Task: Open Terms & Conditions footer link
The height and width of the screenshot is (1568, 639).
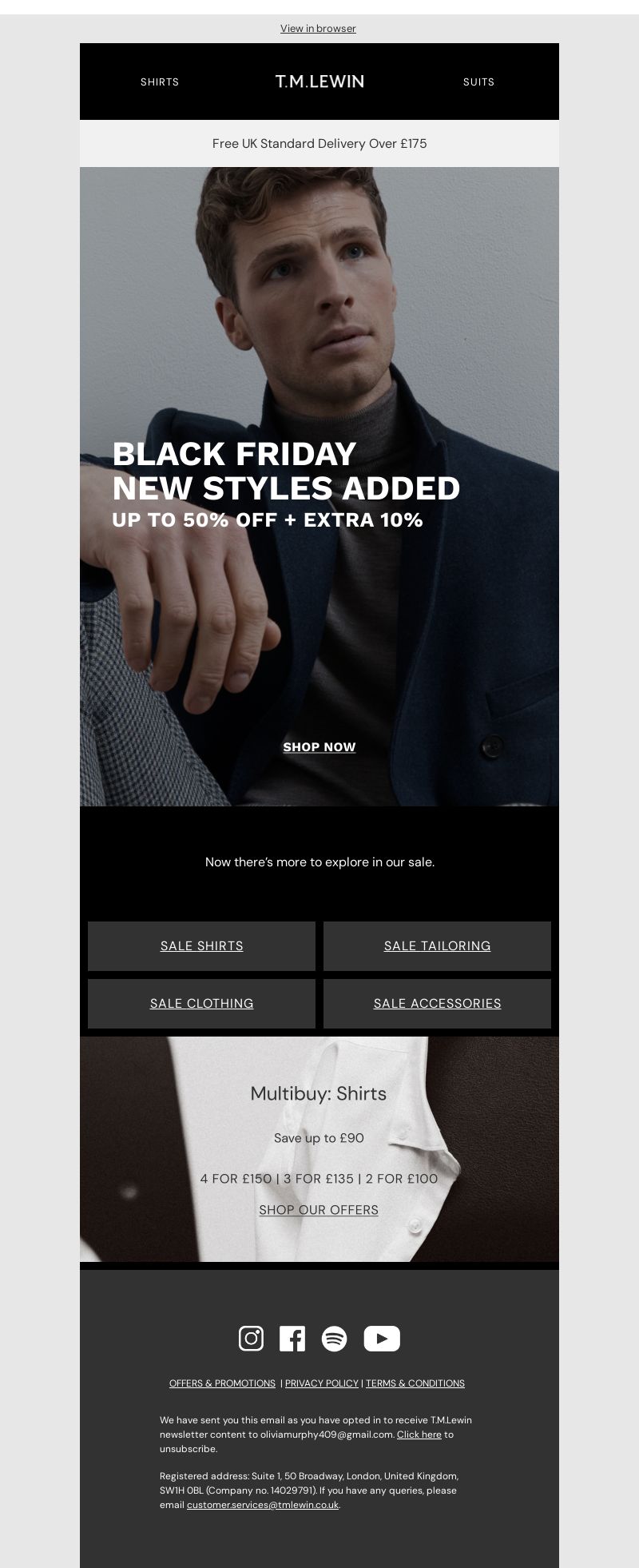Action: point(415,1383)
